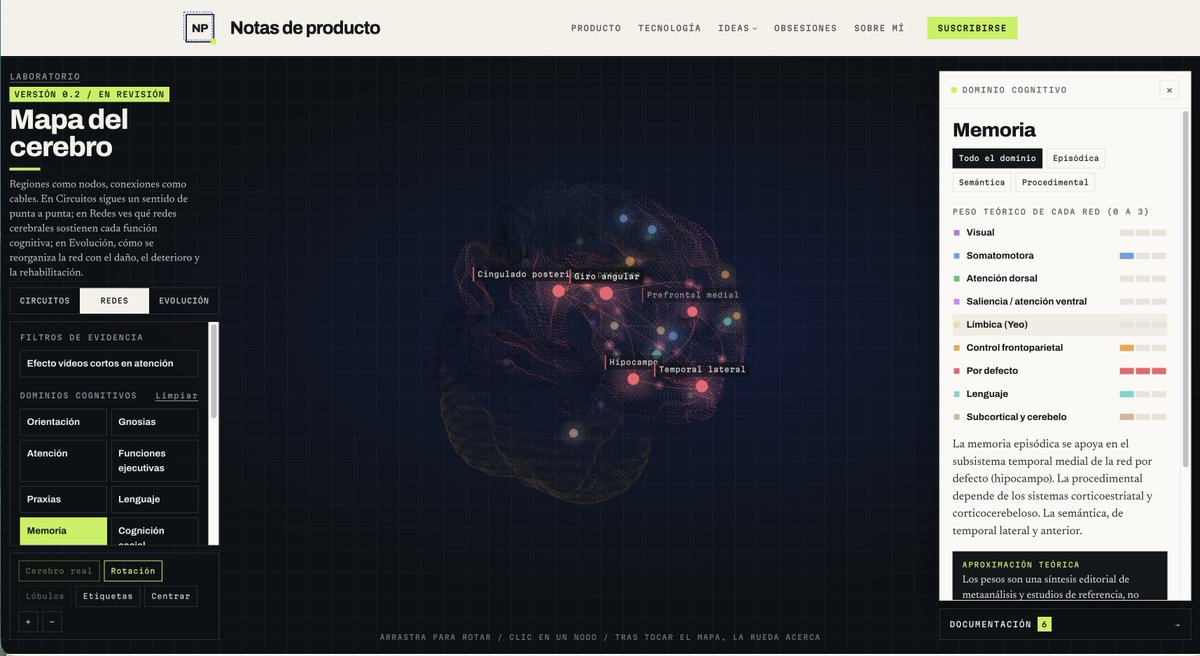Select the Giro angular node
1200x656 pixels.
605,293
